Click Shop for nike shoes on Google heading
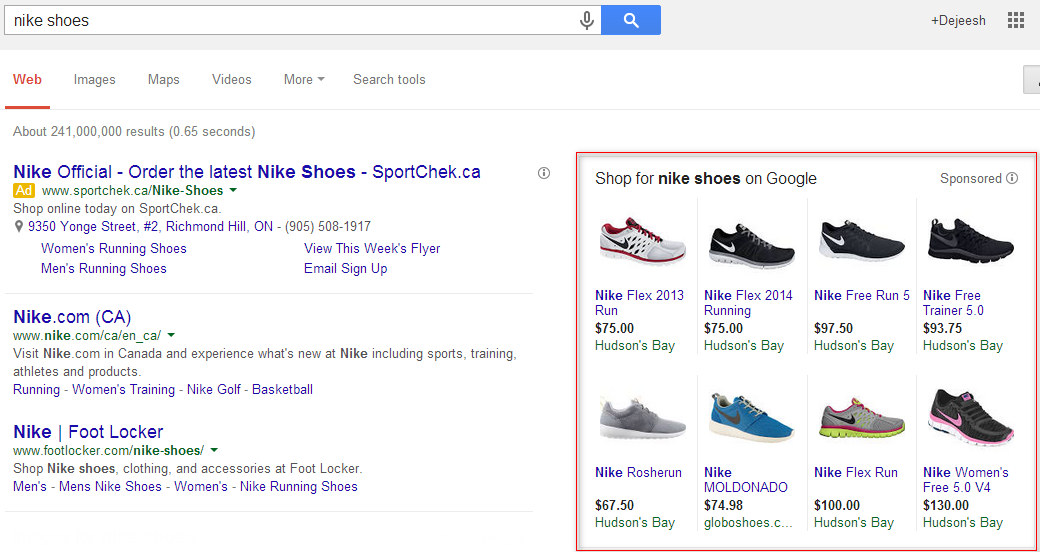The width and height of the screenshot is (1040, 552). tap(706, 178)
